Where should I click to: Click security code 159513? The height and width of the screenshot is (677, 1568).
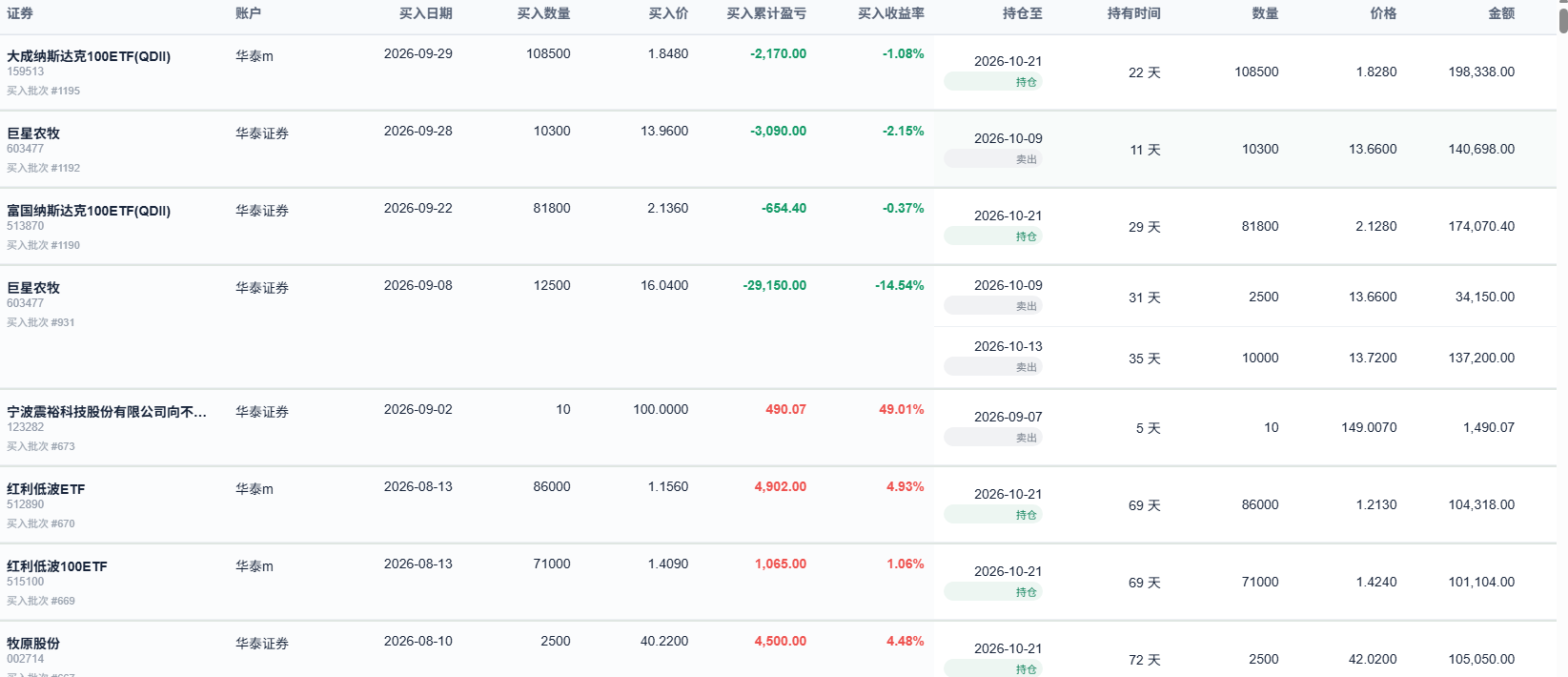click(26, 72)
